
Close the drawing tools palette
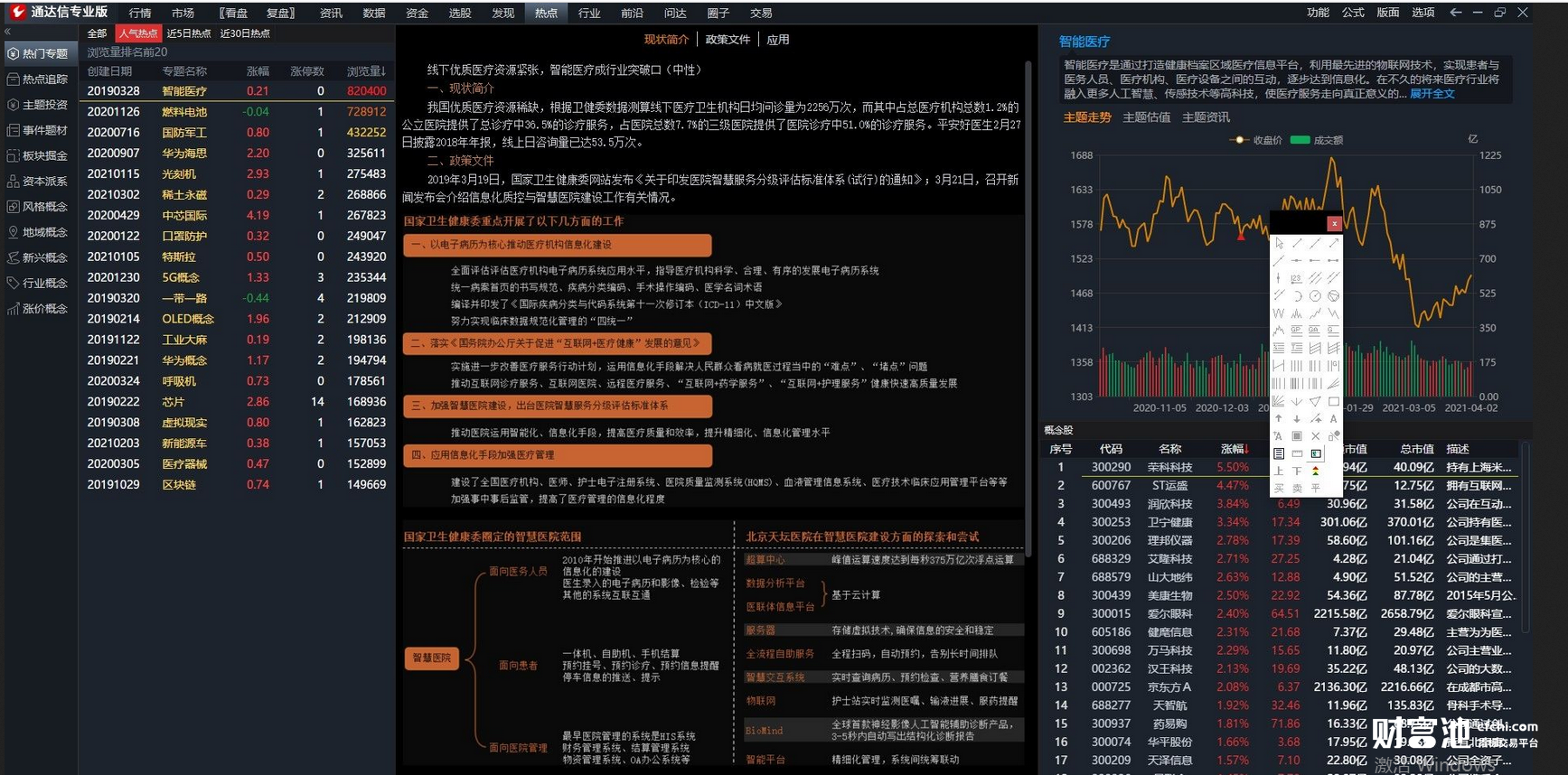pos(1334,223)
